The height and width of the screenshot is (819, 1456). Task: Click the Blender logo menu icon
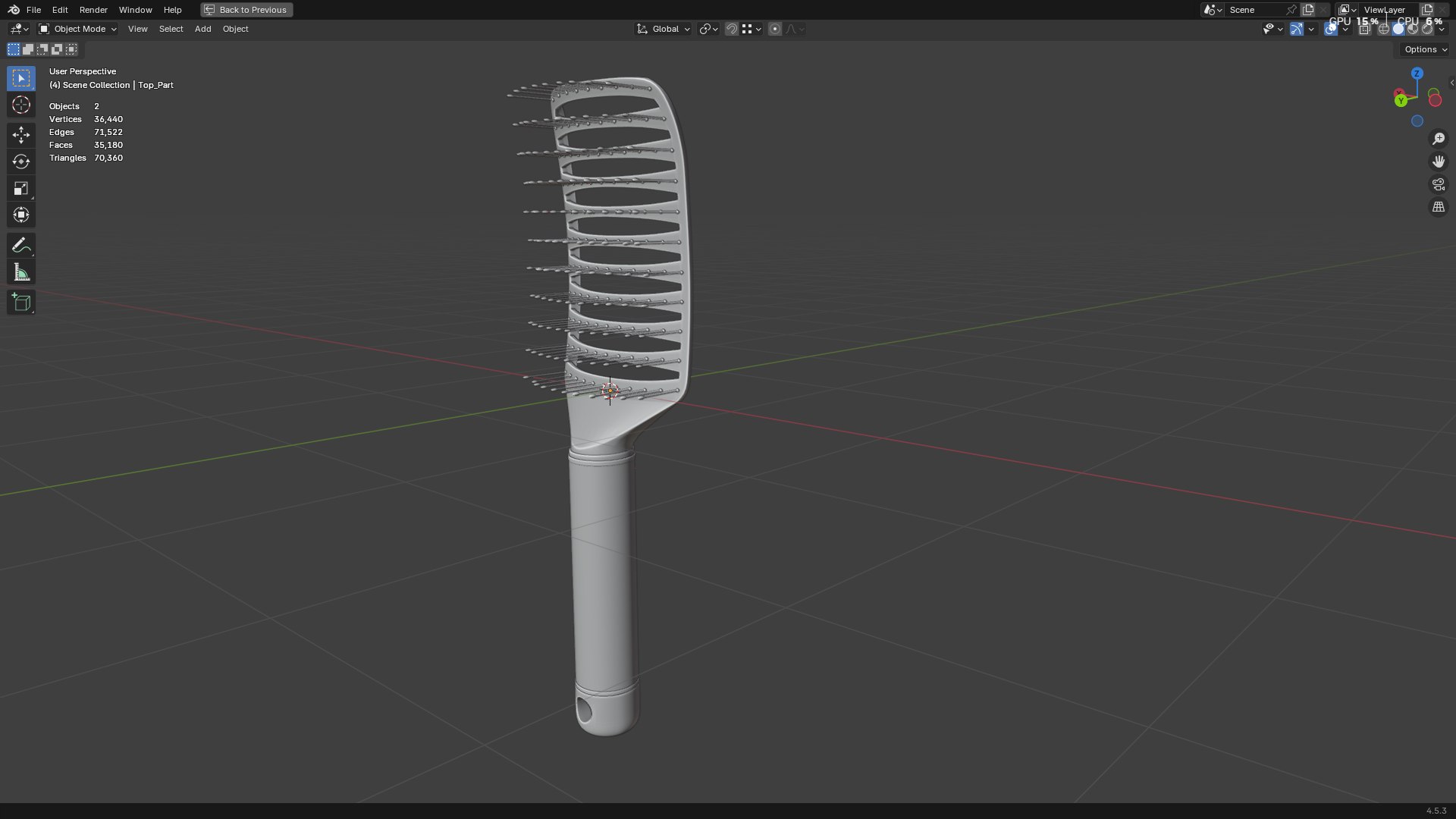click(14, 10)
